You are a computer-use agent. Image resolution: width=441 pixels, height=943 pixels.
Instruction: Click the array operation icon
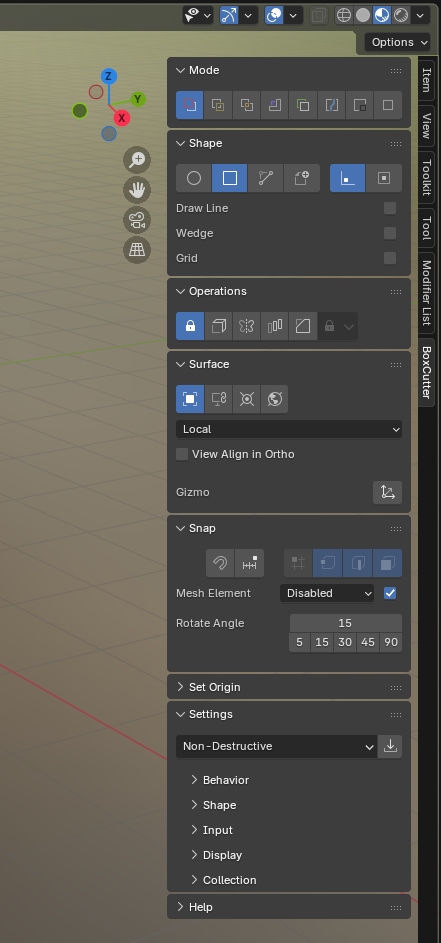point(275,326)
